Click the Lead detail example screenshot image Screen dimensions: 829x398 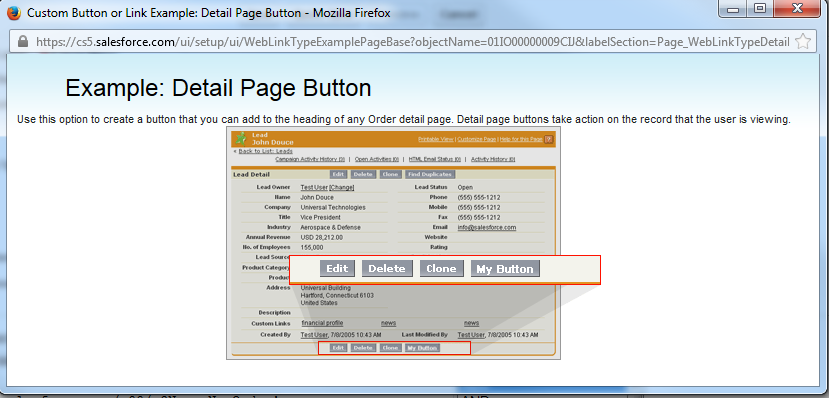393,243
